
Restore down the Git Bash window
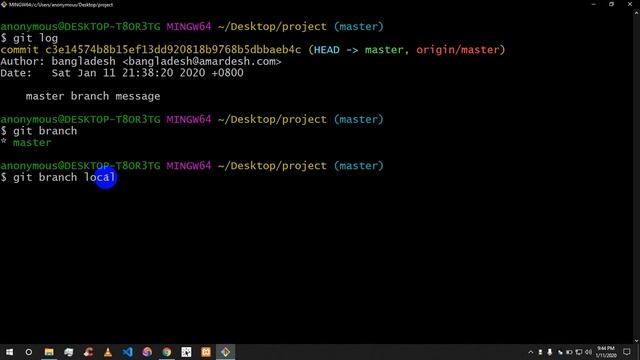[x=611, y=4]
